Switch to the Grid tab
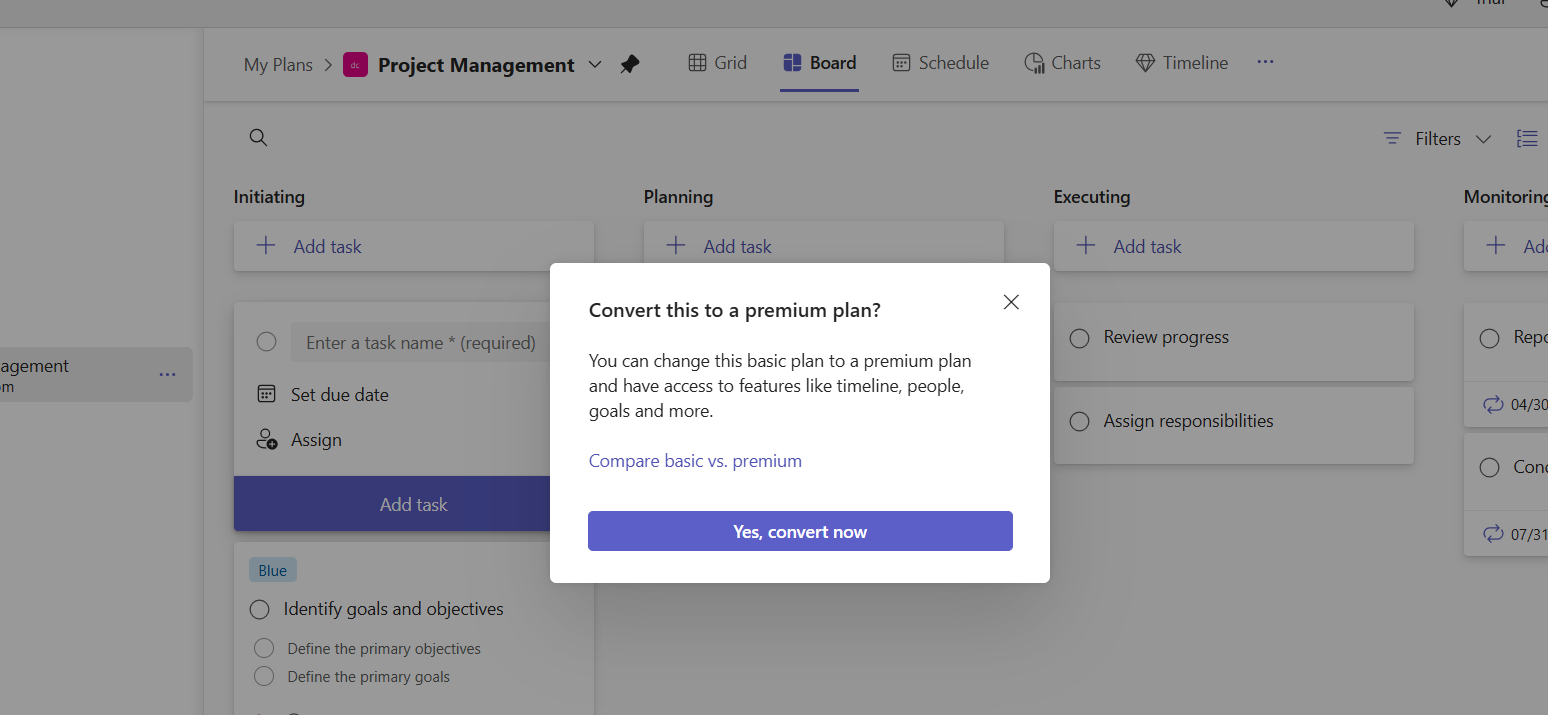 click(x=718, y=63)
